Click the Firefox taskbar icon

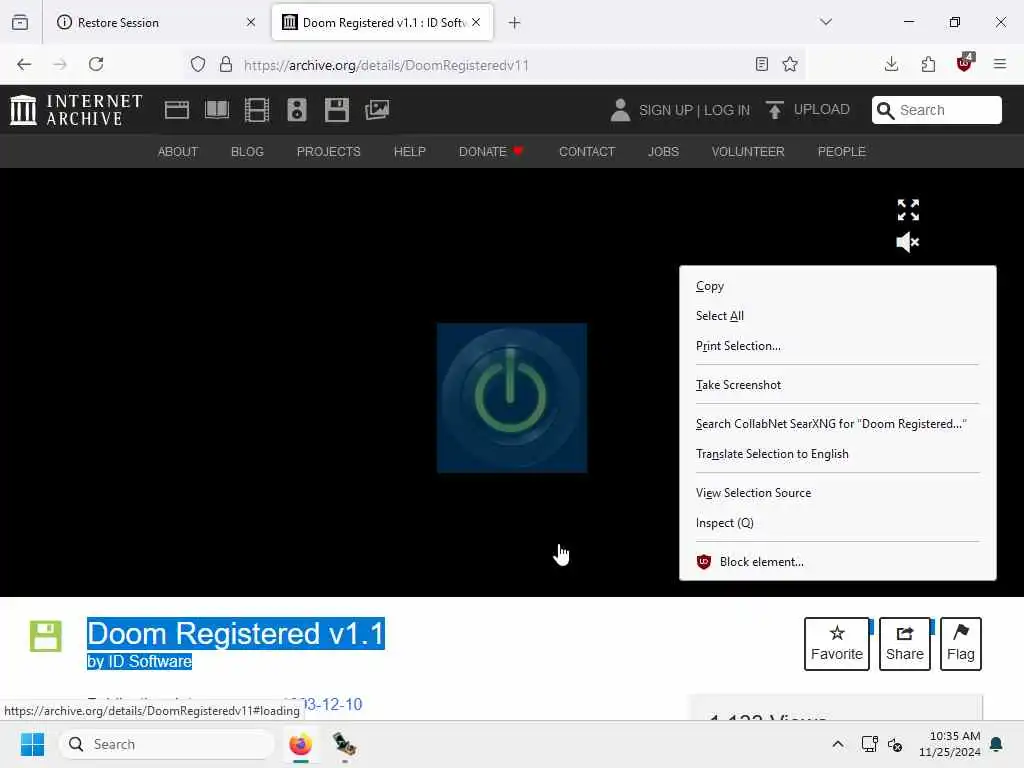point(301,744)
